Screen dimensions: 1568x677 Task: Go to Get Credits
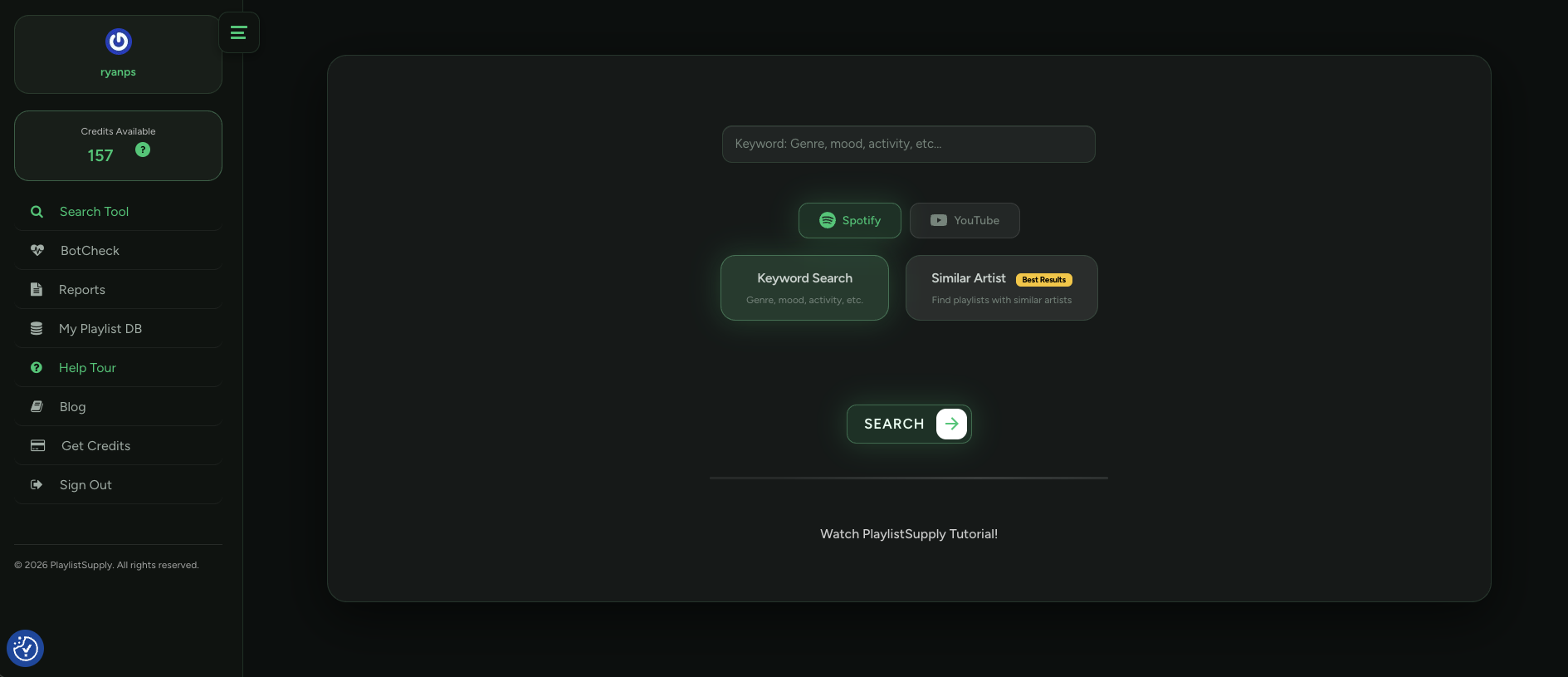click(x=119, y=446)
